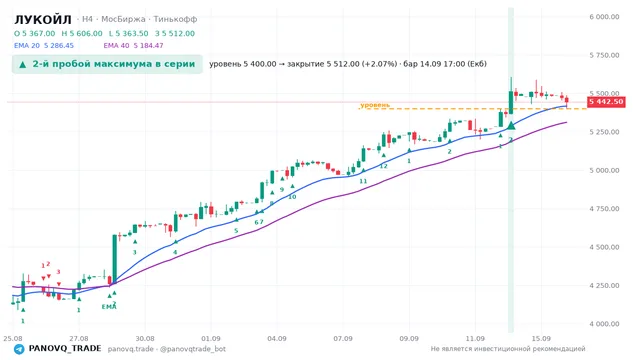Click the 09.09 date on time axis
This screenshot has width=640, height=360.
pos(409,338)
